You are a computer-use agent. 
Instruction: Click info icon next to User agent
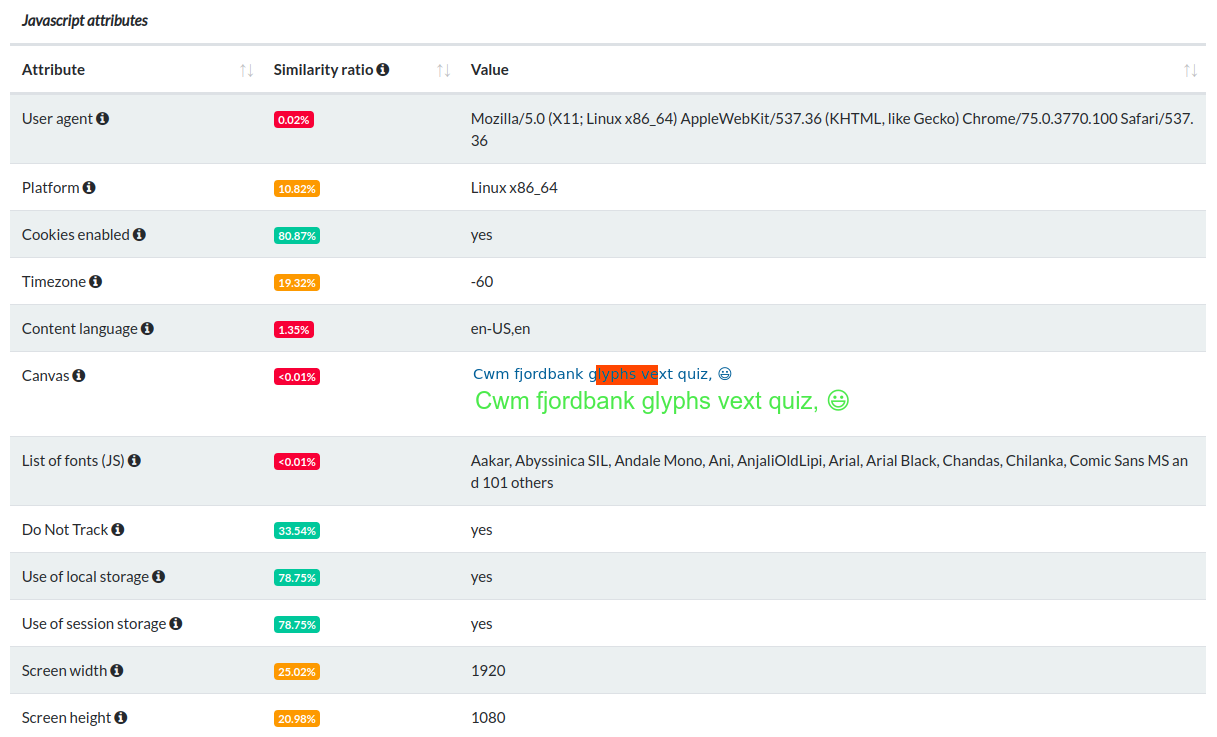click(x=103, y=118)
